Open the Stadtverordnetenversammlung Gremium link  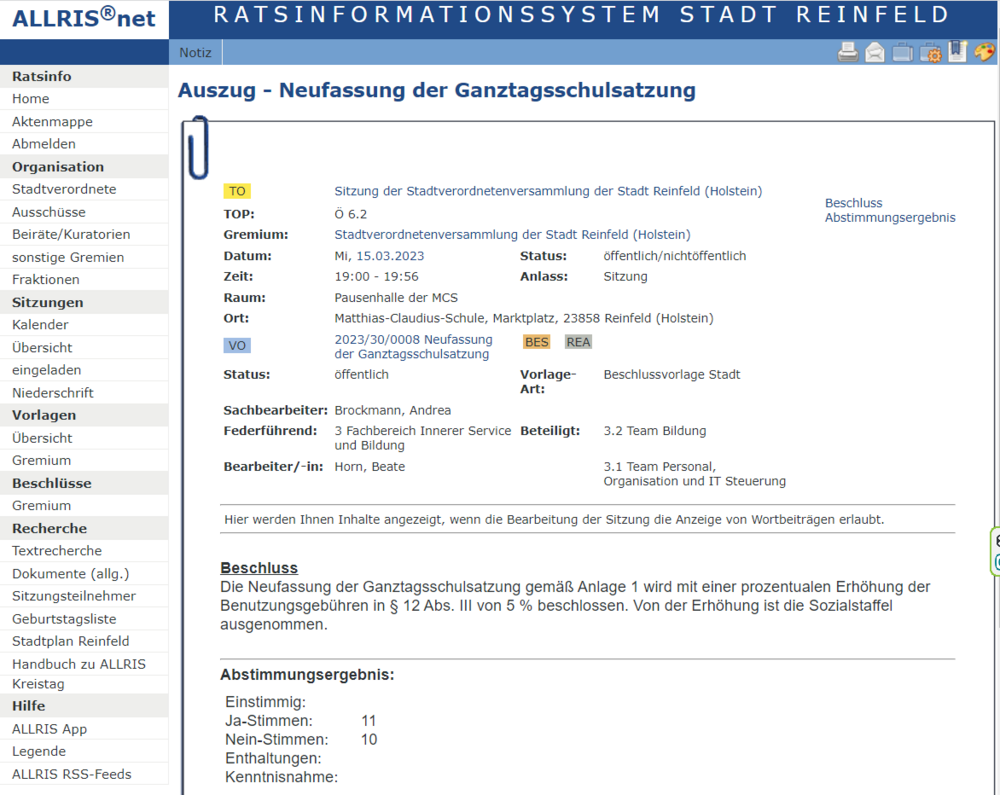pyautogui.click(x=512, y=235)
